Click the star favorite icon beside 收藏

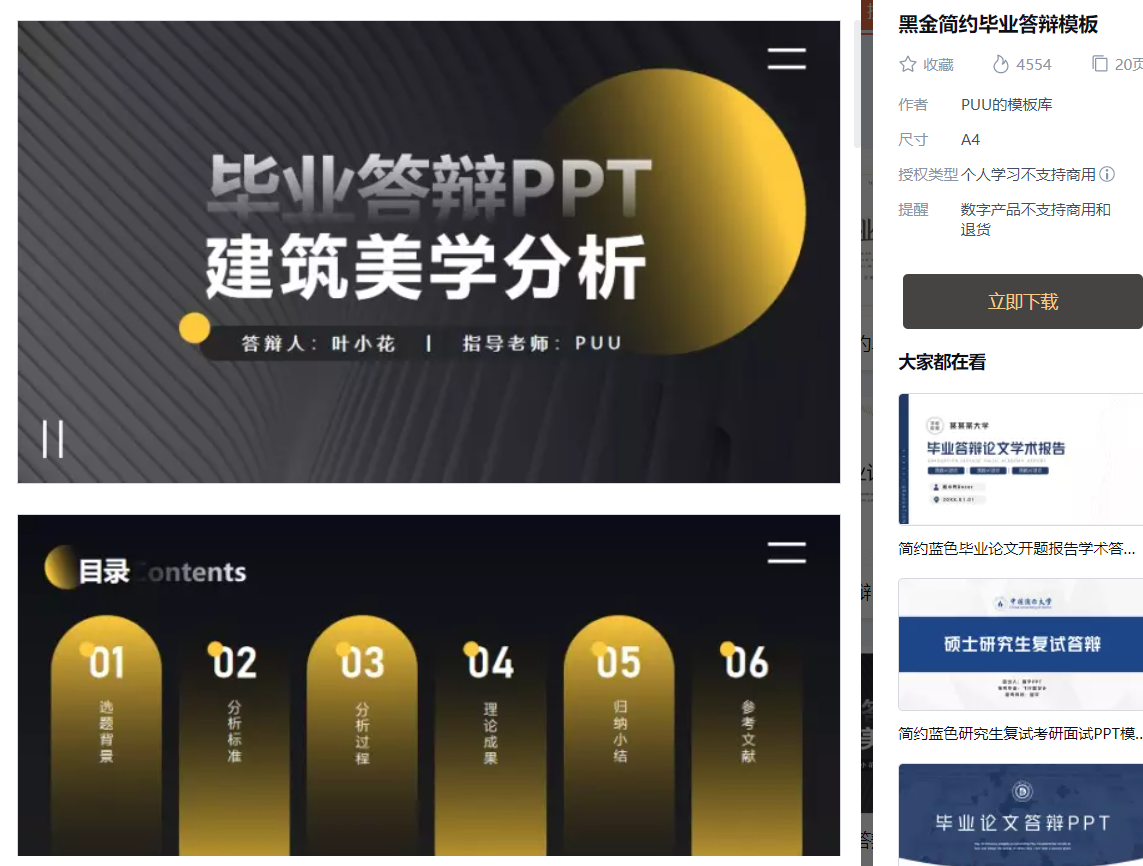click(x=908, y=64)
